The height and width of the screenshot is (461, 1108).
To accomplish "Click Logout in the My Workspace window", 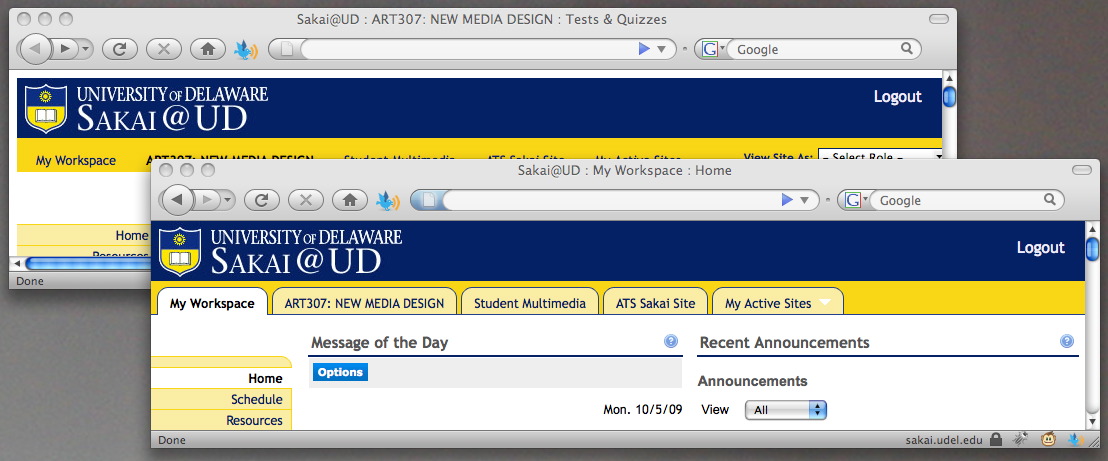I will tap(1041, 247).
